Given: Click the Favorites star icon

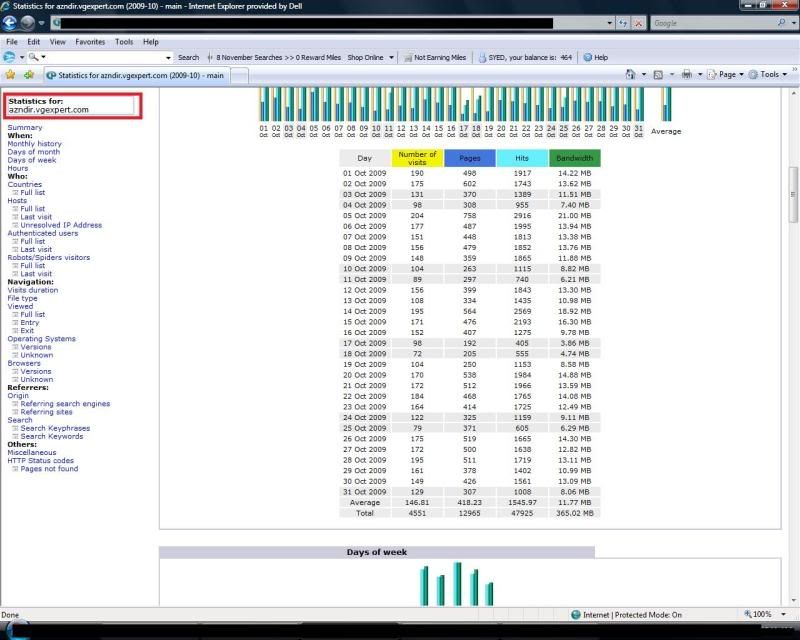Looking at the screenshot, I should (x=10, y=75).
